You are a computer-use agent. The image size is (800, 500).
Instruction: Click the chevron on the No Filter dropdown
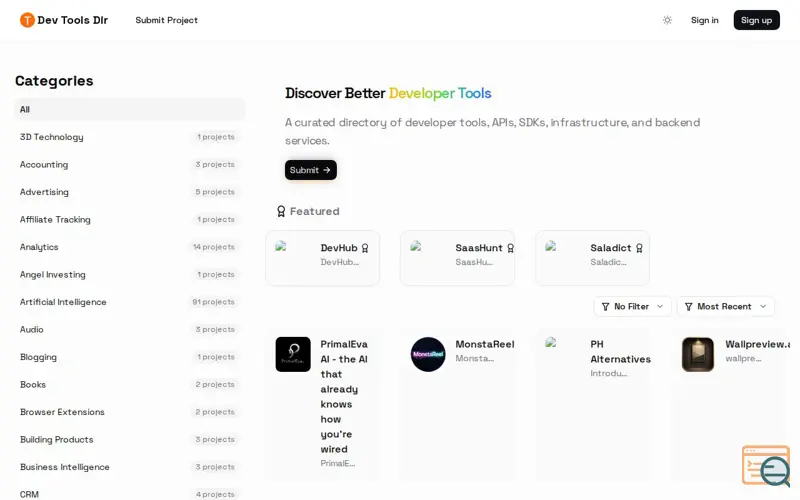point(660,307)
